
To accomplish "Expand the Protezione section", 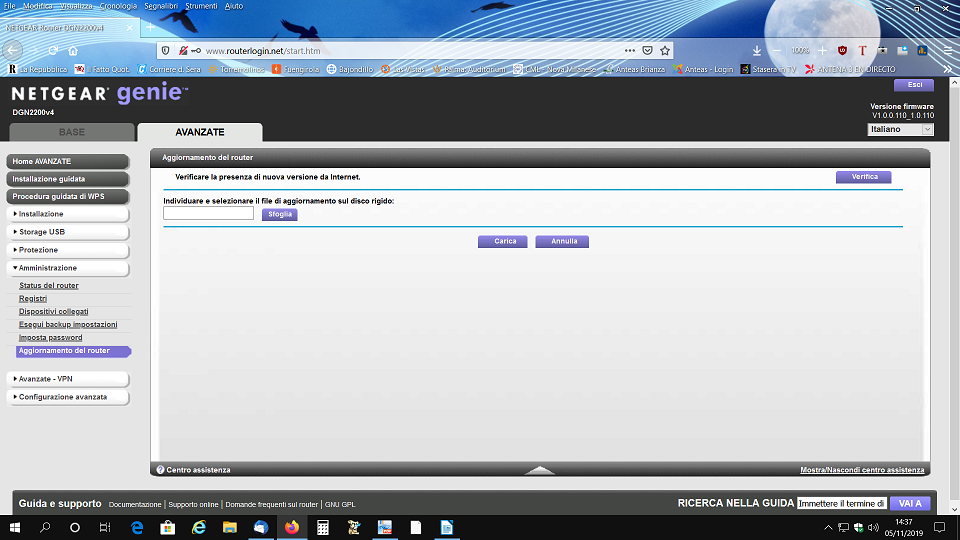I will pos(68,250).
